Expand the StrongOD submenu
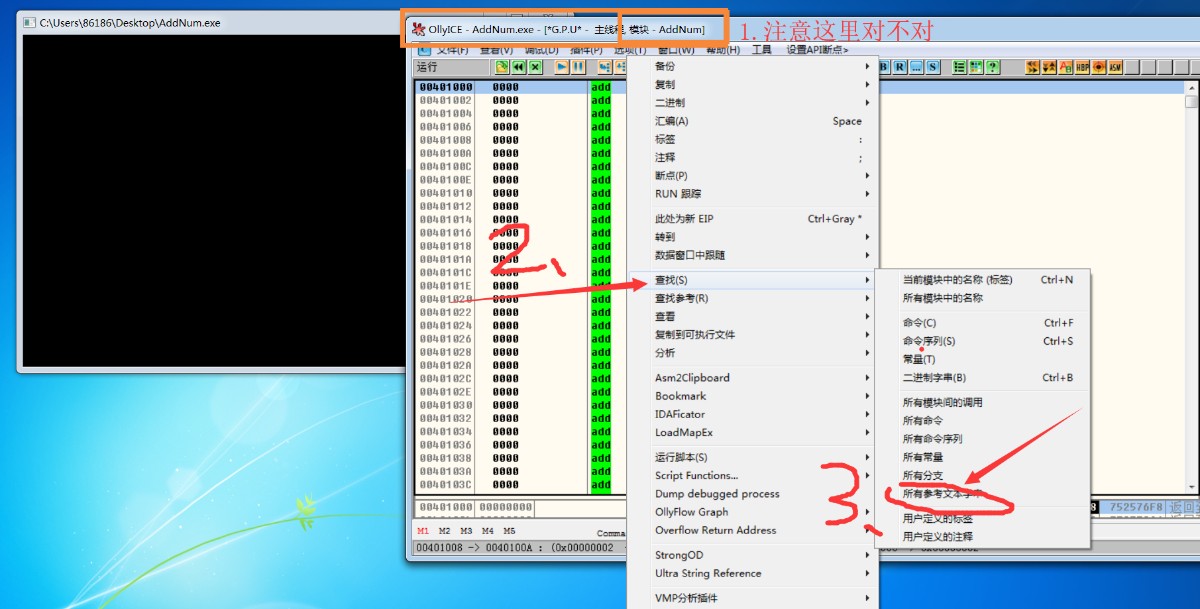The height and width of the screenshot is (609, 1200). [x=753, y=555]
